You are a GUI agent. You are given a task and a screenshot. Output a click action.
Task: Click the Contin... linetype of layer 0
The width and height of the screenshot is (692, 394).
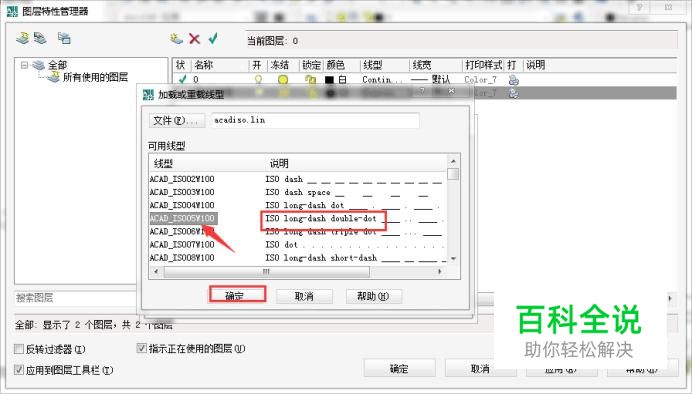(x=382, y=80)
